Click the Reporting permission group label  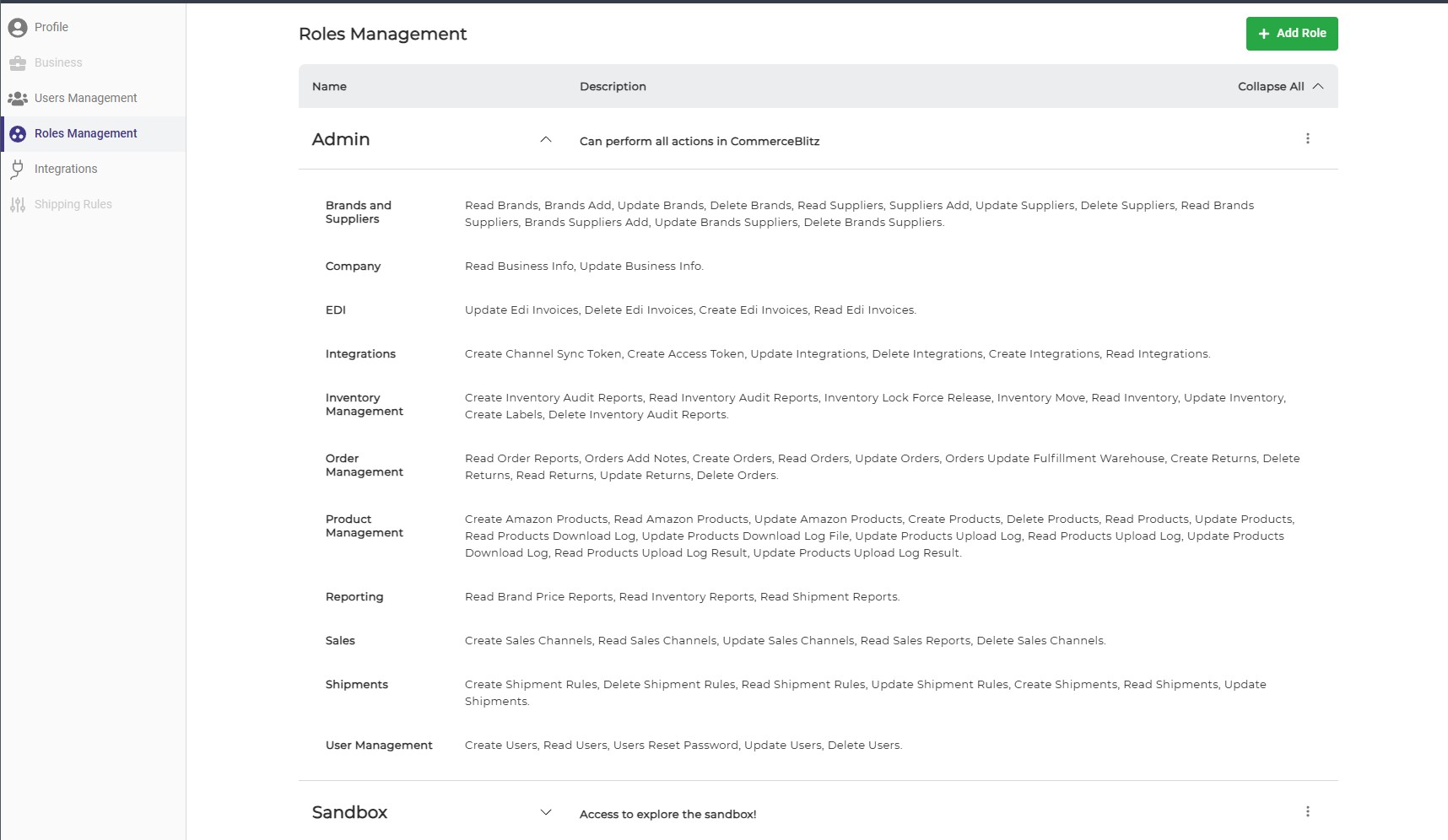(x=354, y=597)
